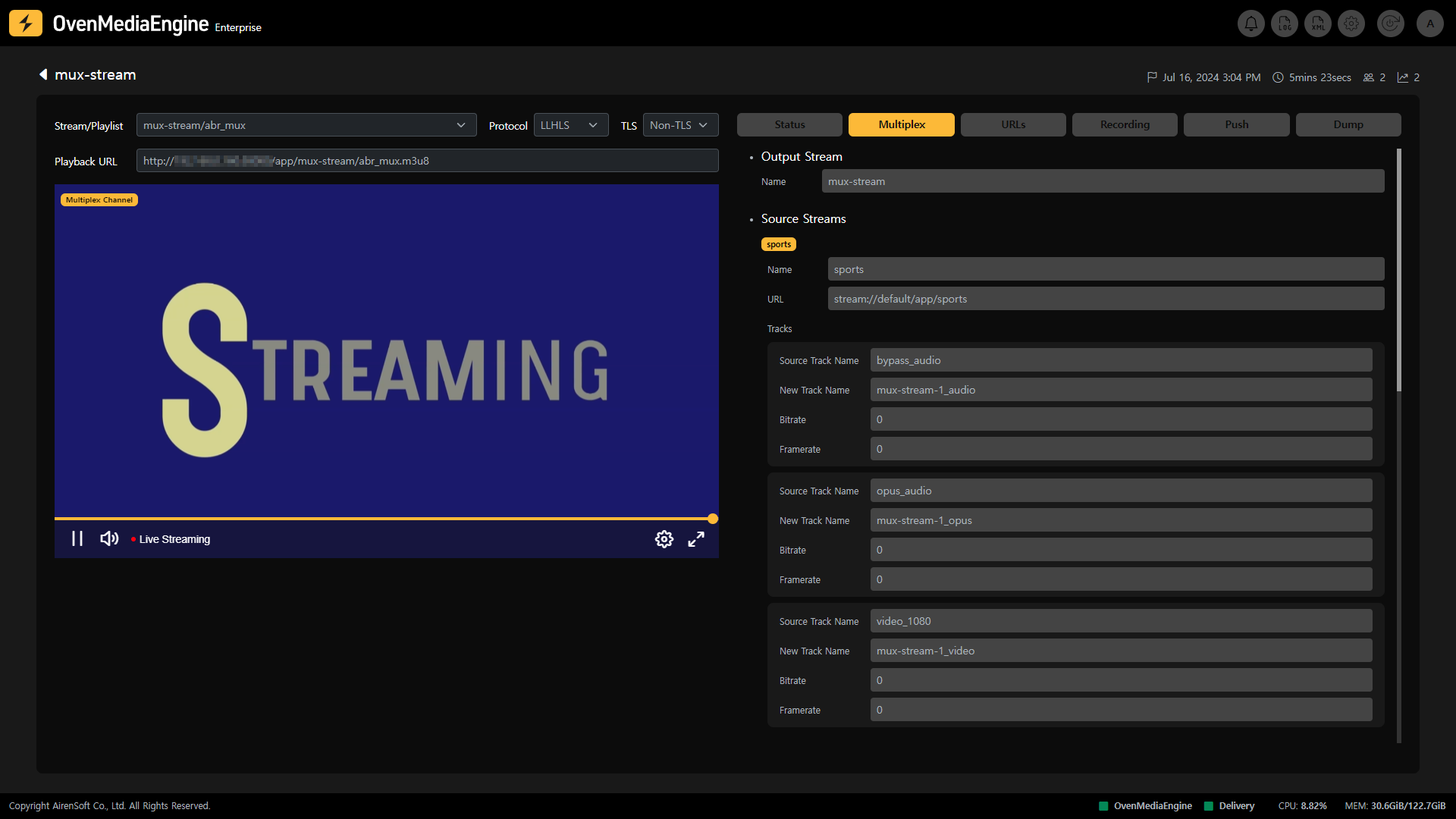Image resolution: width=1456 pixels, height=819 pixels.
Task: Open the player settings gear icon
Action: [664, 539]
